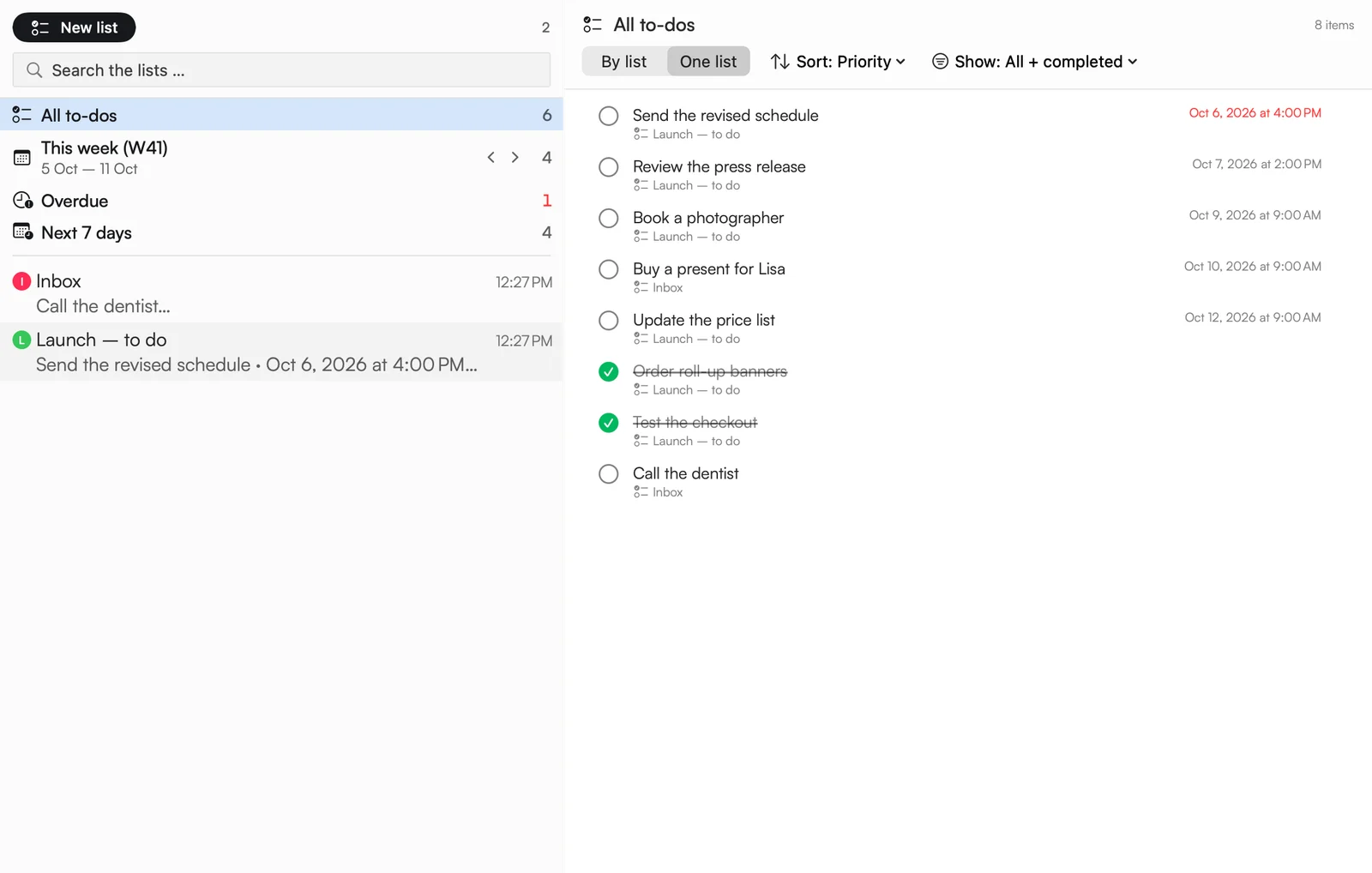
Task: Check the Call the dentist to-do
Action: tap(608, 474)
